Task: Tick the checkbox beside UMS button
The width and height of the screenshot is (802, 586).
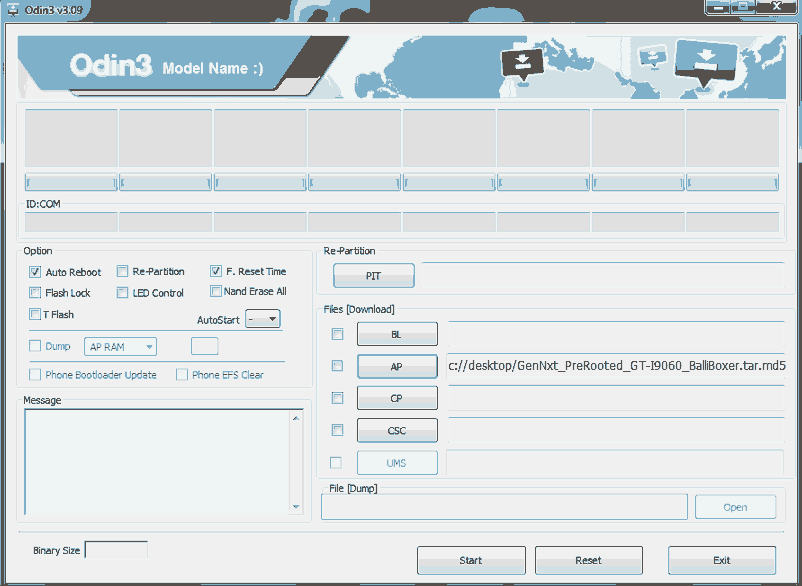Action: click(x=336, y=463)
